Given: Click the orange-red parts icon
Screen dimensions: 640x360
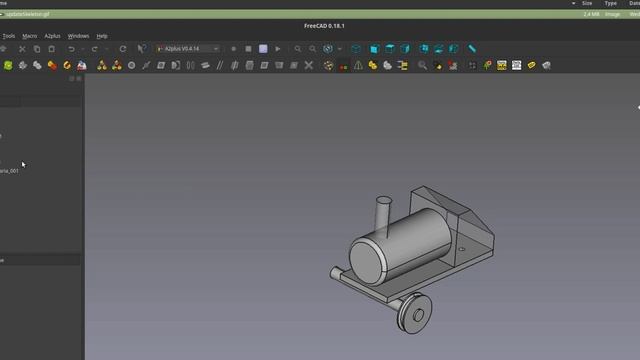Looking at the screenshot, I should pos(52,65).
